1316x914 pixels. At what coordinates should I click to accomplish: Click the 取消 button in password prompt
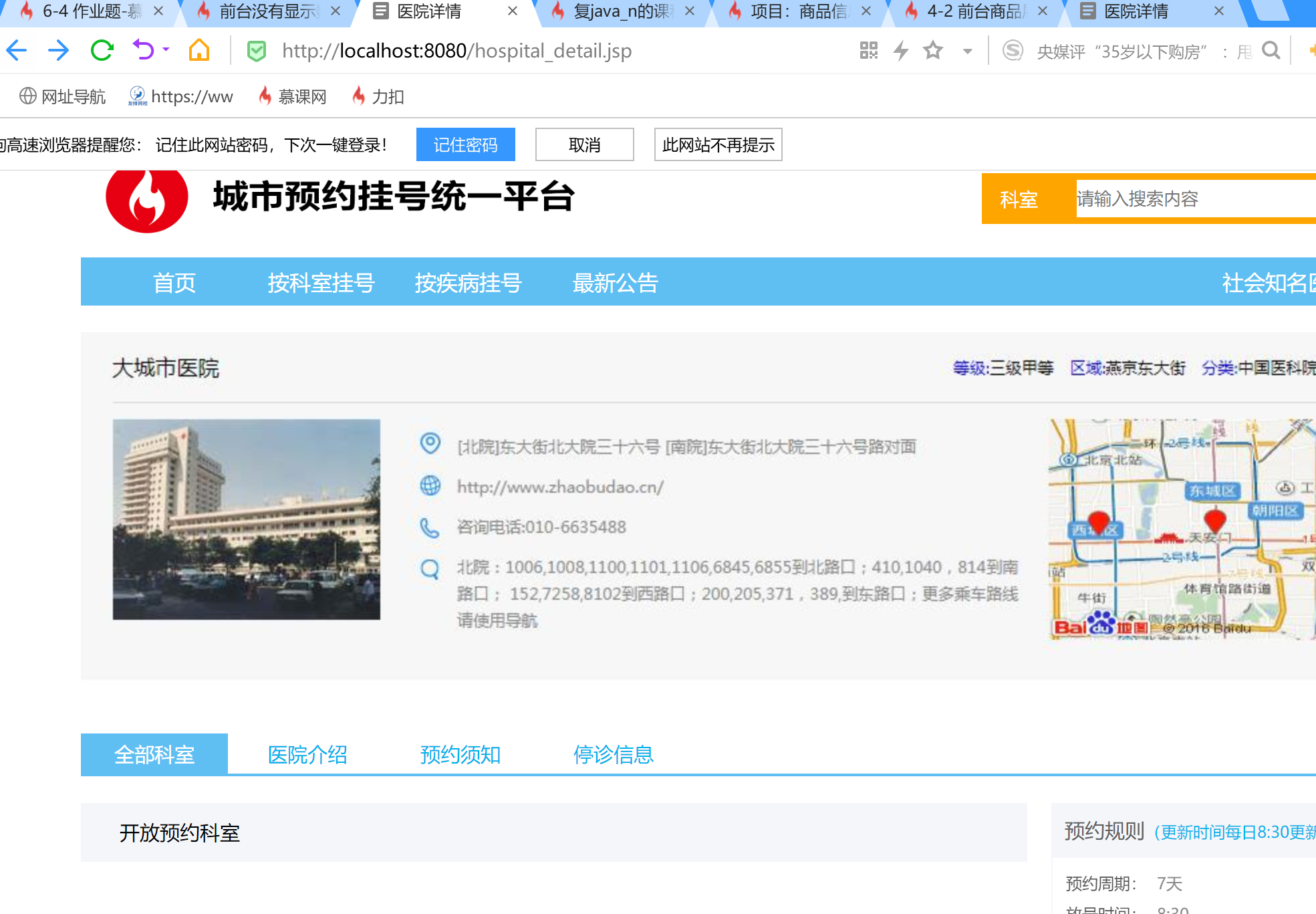pos(585,144)
